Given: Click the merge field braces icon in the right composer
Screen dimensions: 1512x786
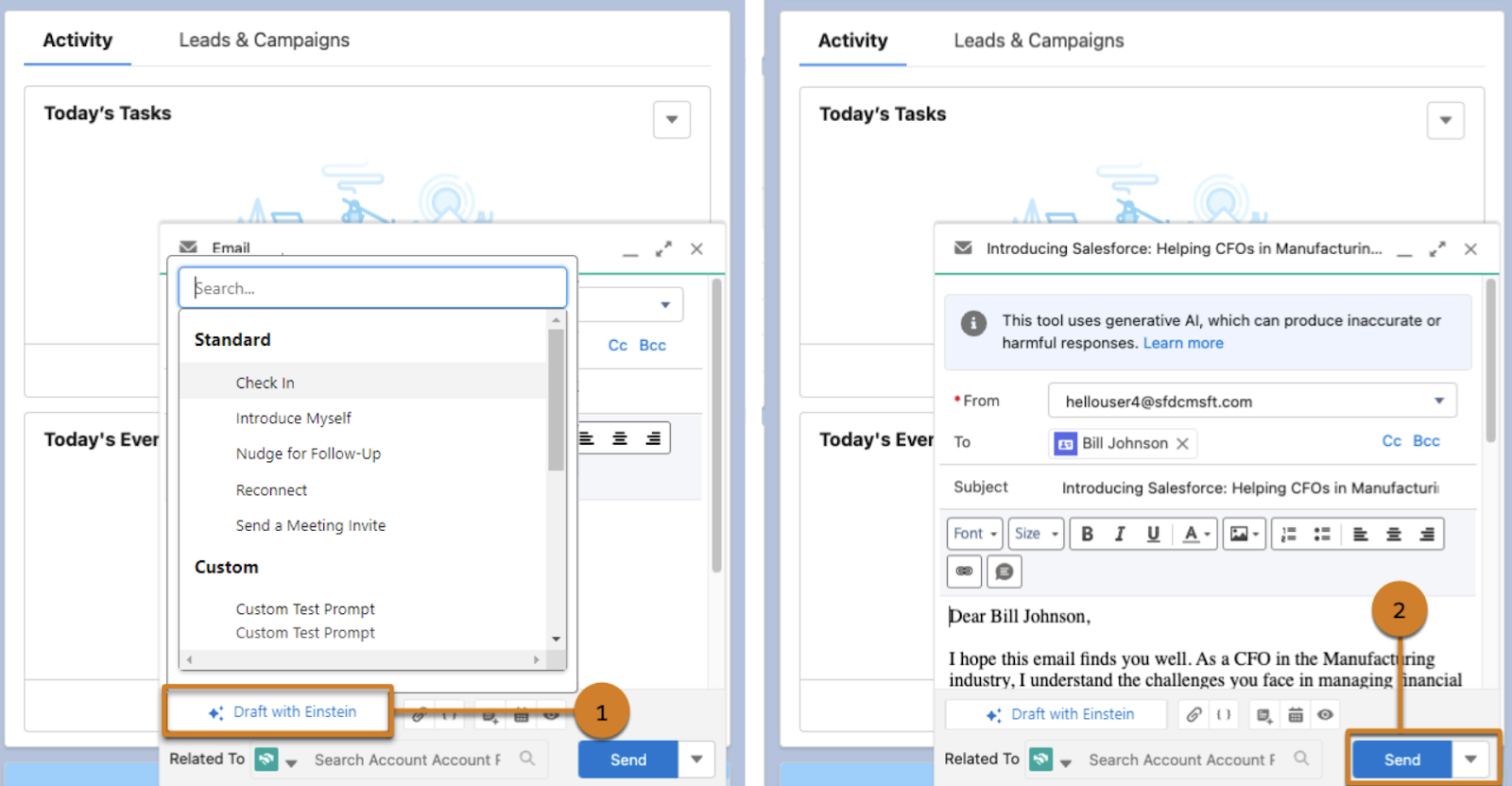Looking at the screenshot, I should tap(1224, 714).
